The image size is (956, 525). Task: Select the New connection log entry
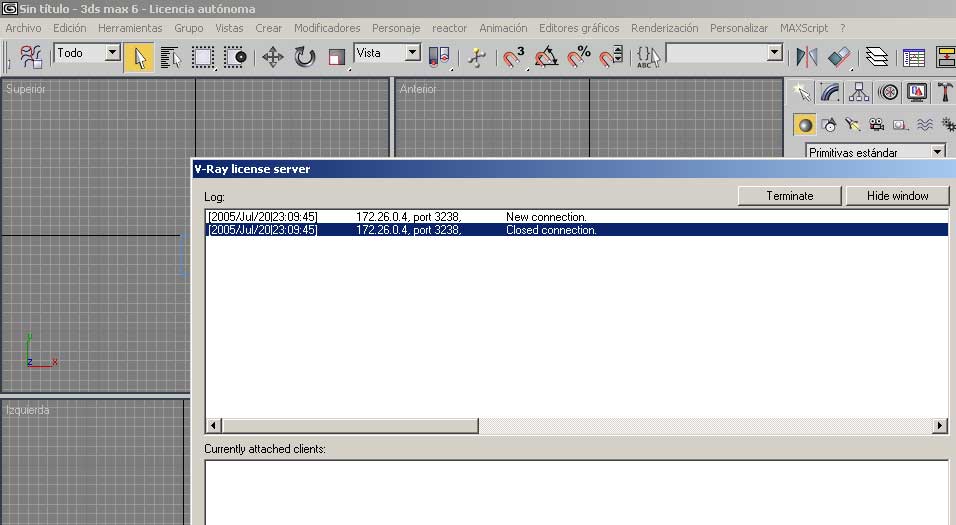576,216
